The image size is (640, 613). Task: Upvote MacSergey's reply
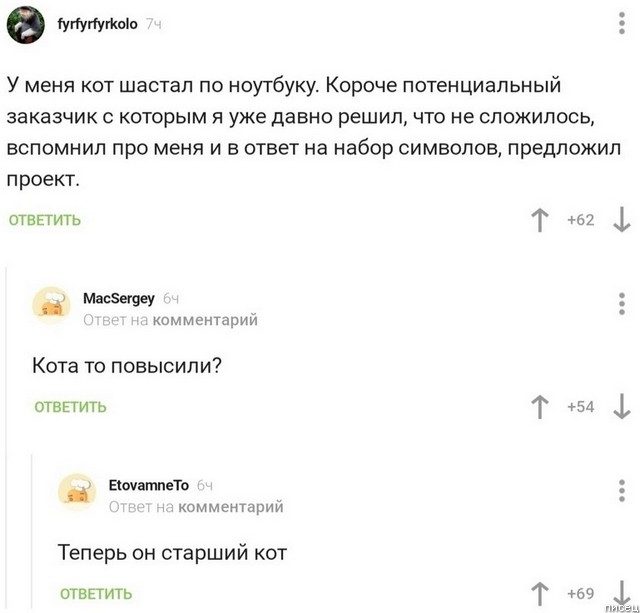pos(540,406)
